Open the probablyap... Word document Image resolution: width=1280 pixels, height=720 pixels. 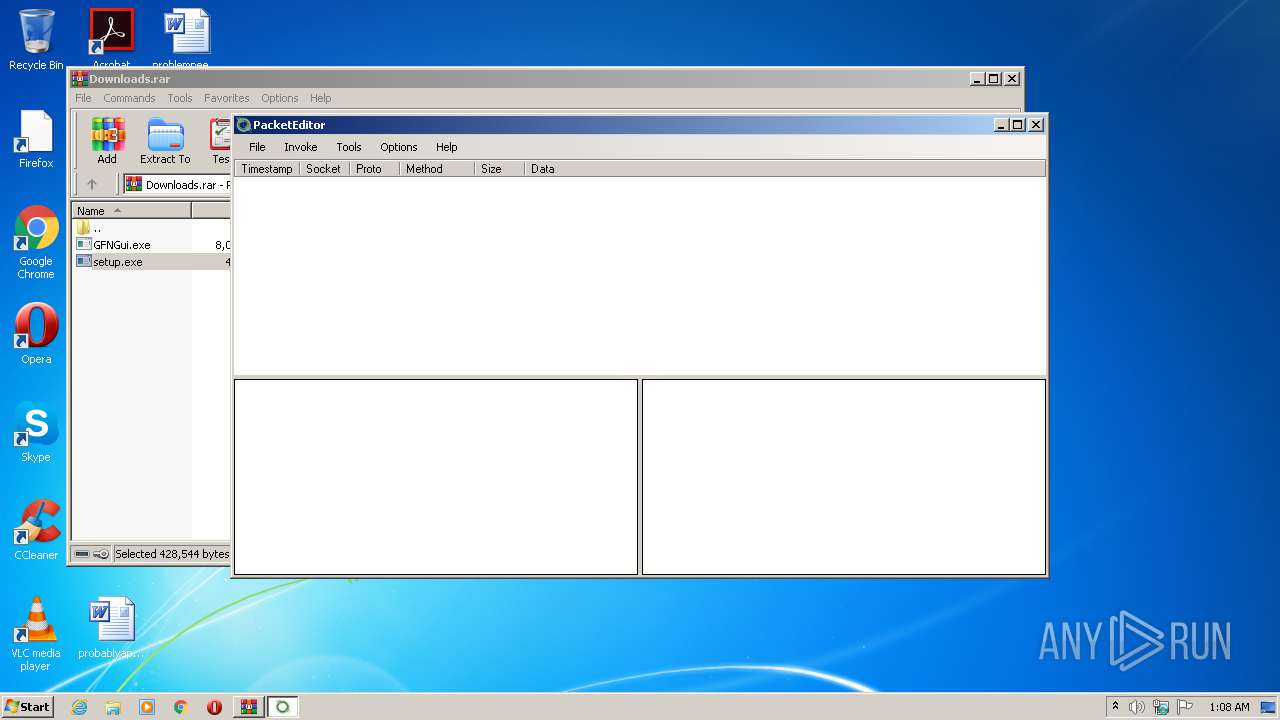pyautogui.click(x=111, y=628)
